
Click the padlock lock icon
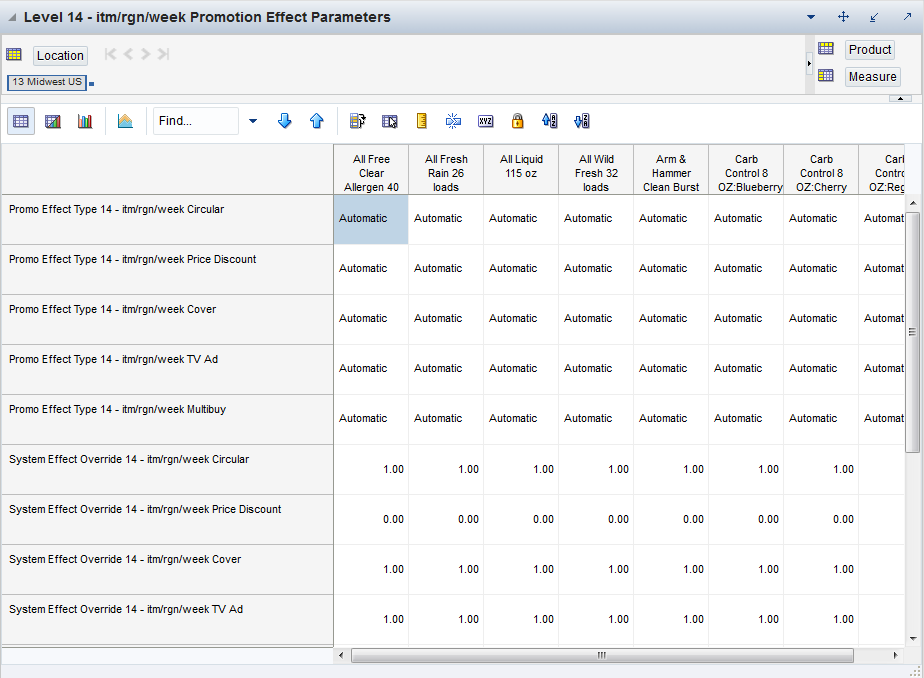point(517,121)
